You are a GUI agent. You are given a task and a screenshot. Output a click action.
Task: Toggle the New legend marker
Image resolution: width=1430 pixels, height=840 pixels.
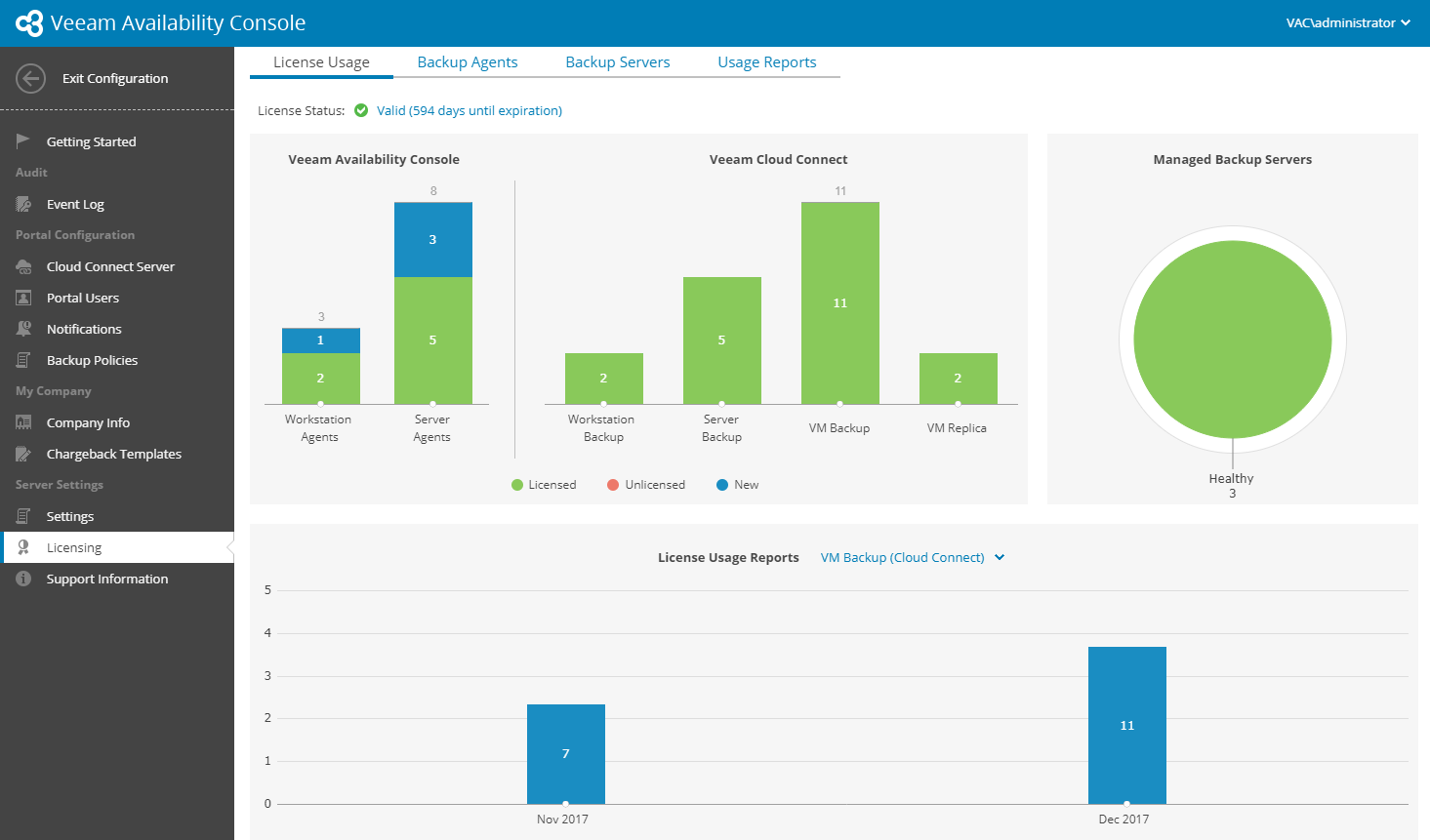(x=722, y=485)
